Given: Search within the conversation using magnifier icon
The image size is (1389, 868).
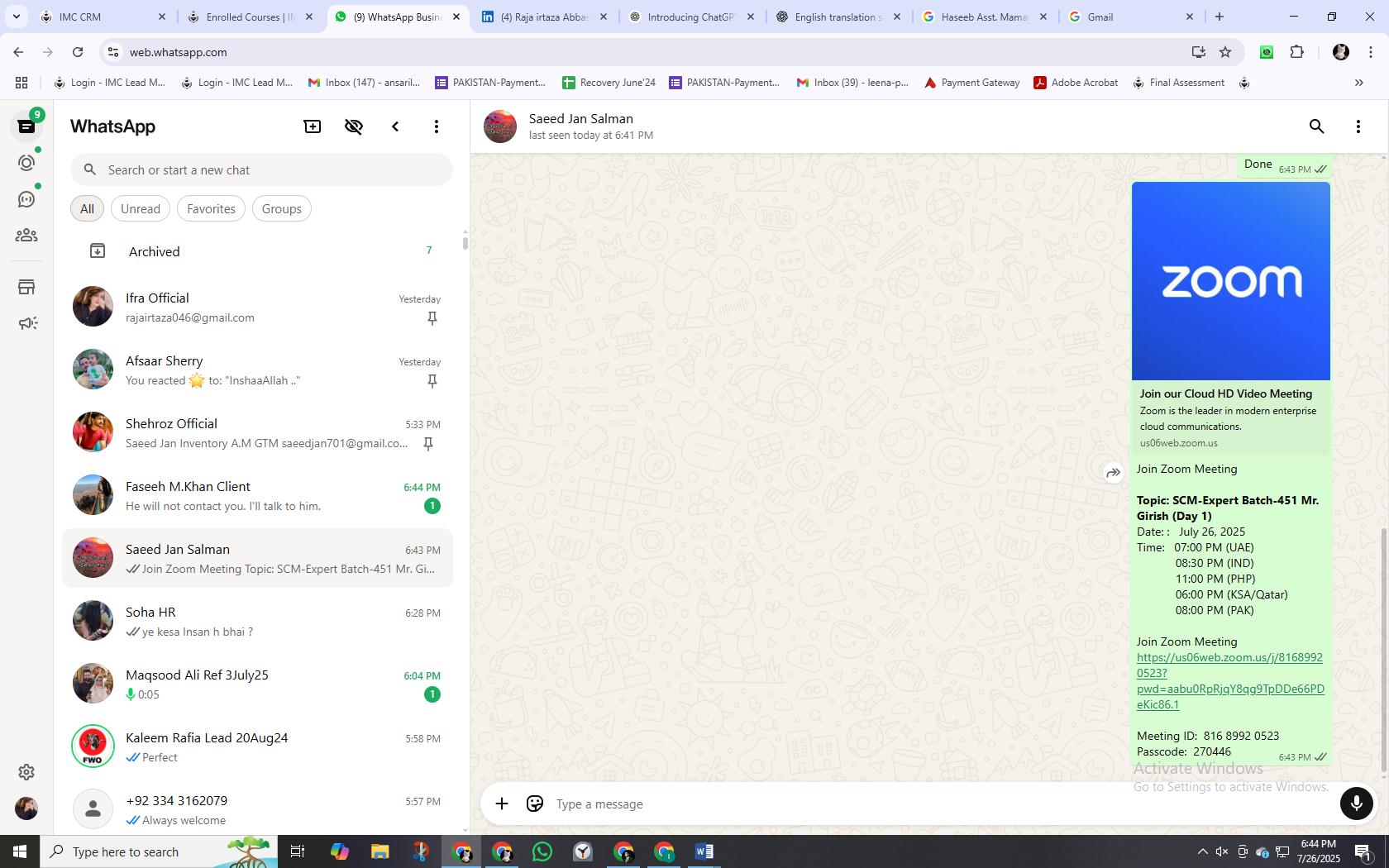Looking at the screenshot, I should click(1317, 126).
